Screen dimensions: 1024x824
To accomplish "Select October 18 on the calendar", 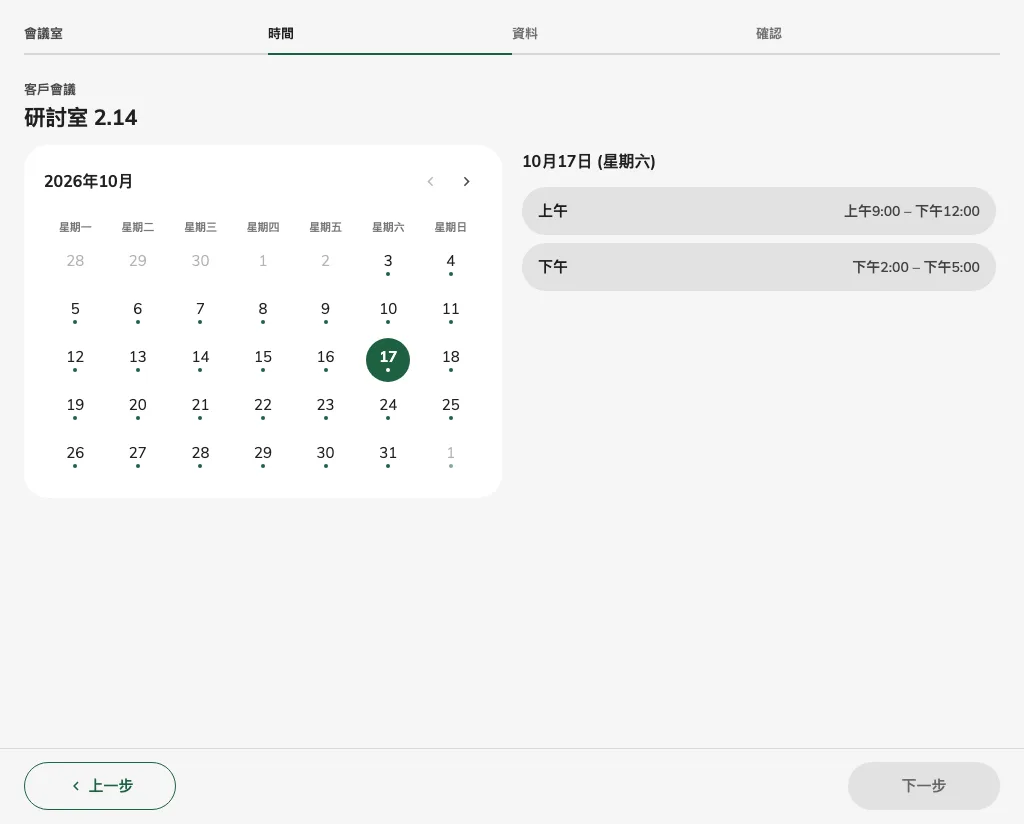I will (x=451, y=360).
